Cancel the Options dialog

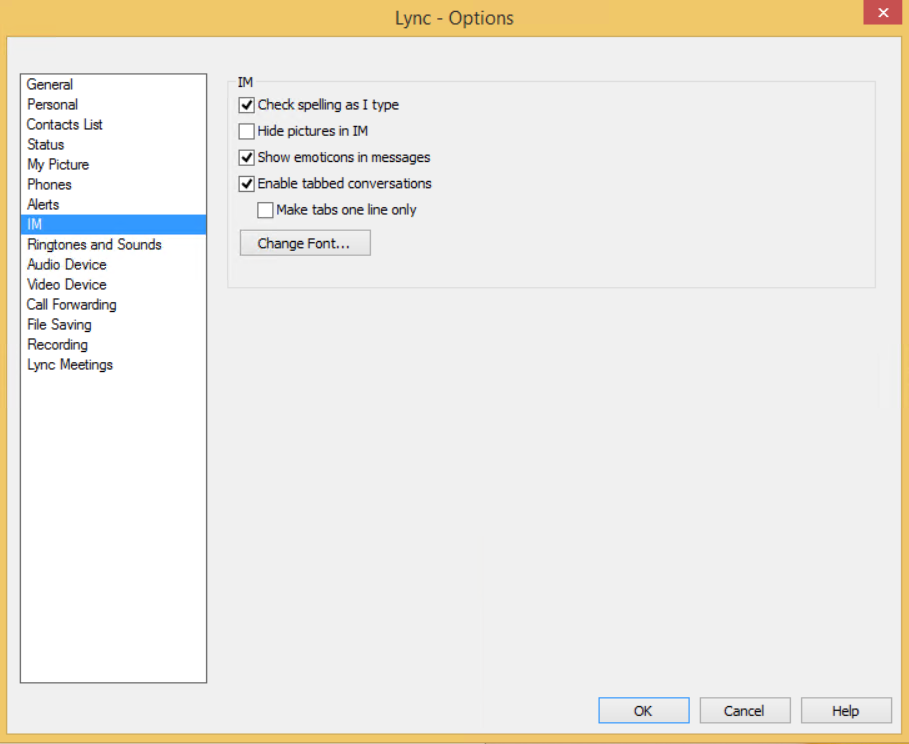(744, 710)
